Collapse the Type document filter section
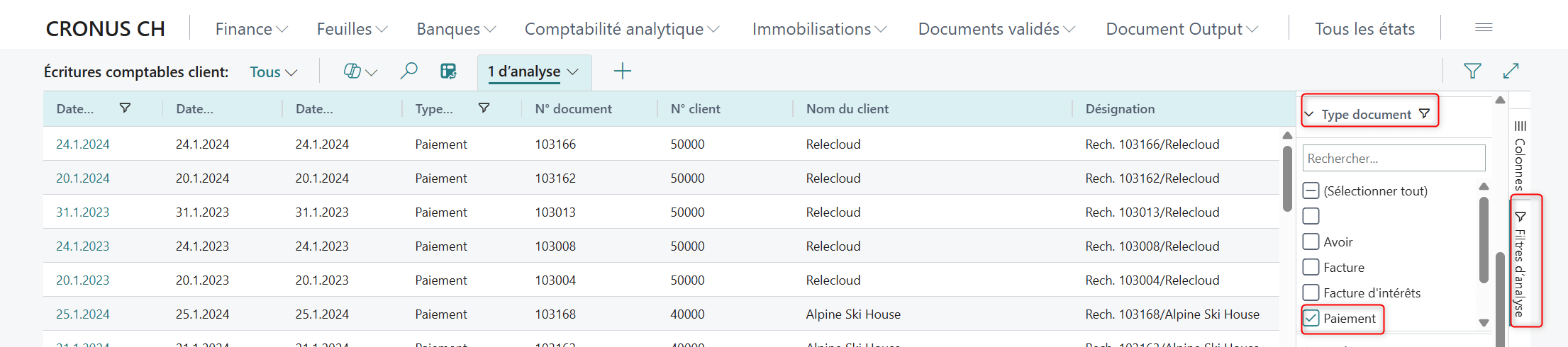Image resolution: width=1568 pixels, height=347 pixels. [x=1309, y=115]
